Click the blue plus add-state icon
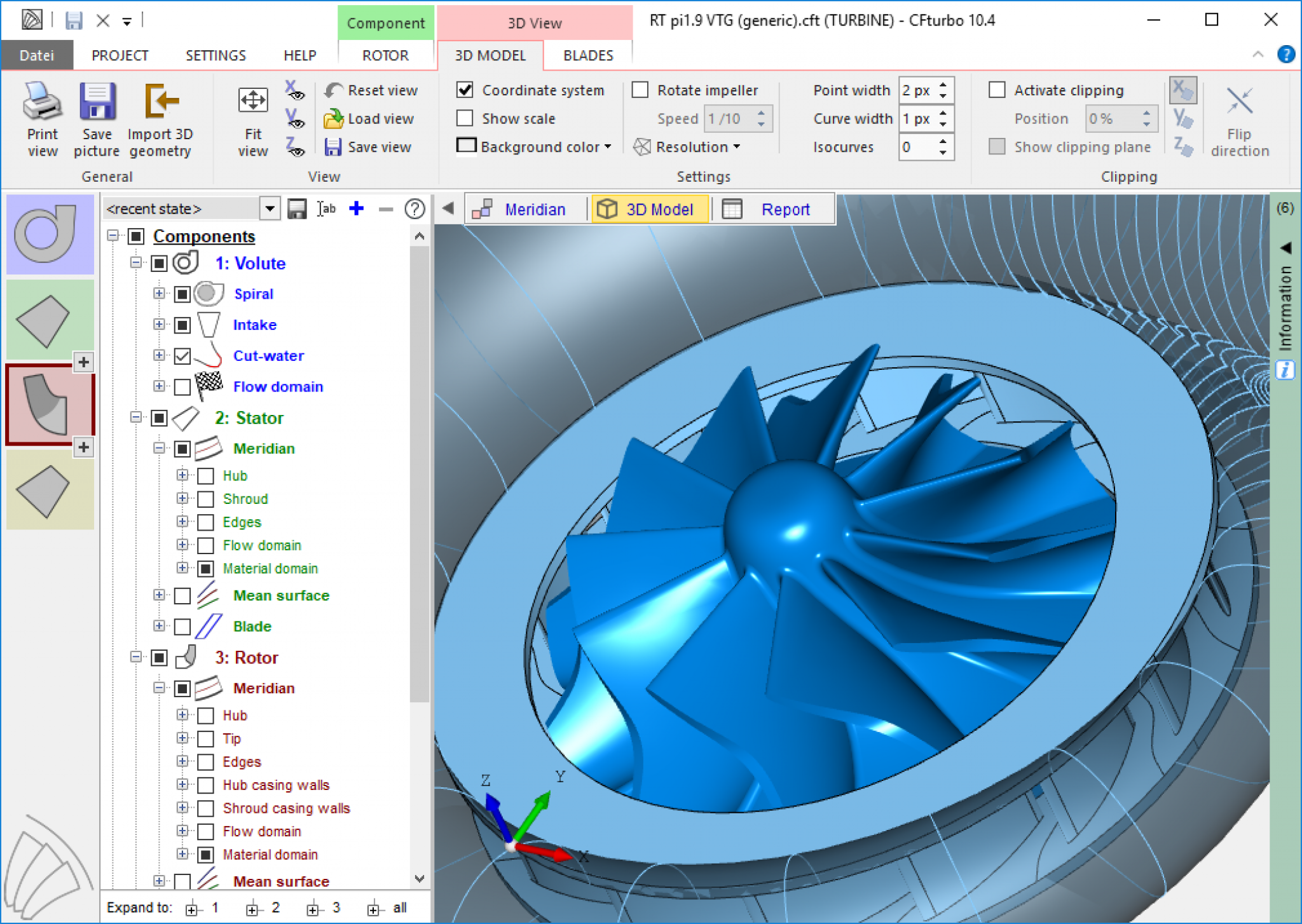Viewport: 1302px width, 924px height. [357, 208]
